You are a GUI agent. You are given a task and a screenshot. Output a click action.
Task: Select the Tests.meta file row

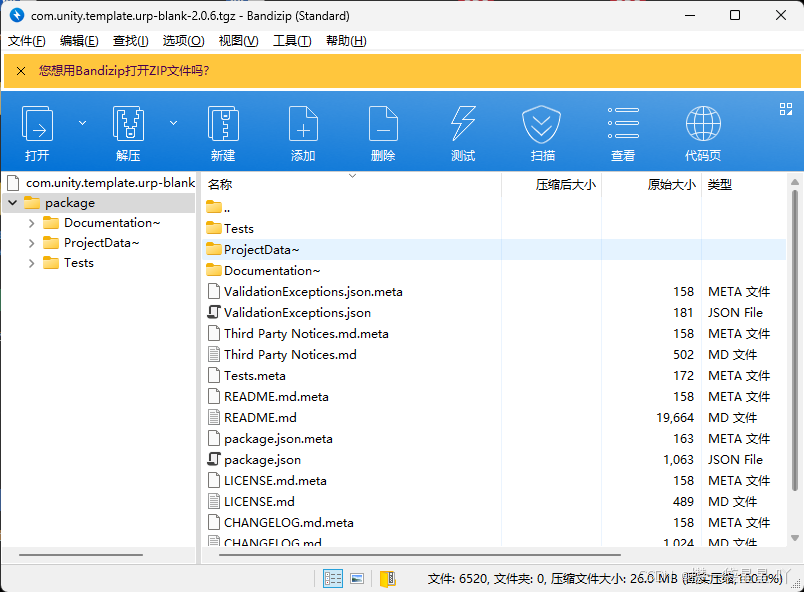[x=494, y=375]
